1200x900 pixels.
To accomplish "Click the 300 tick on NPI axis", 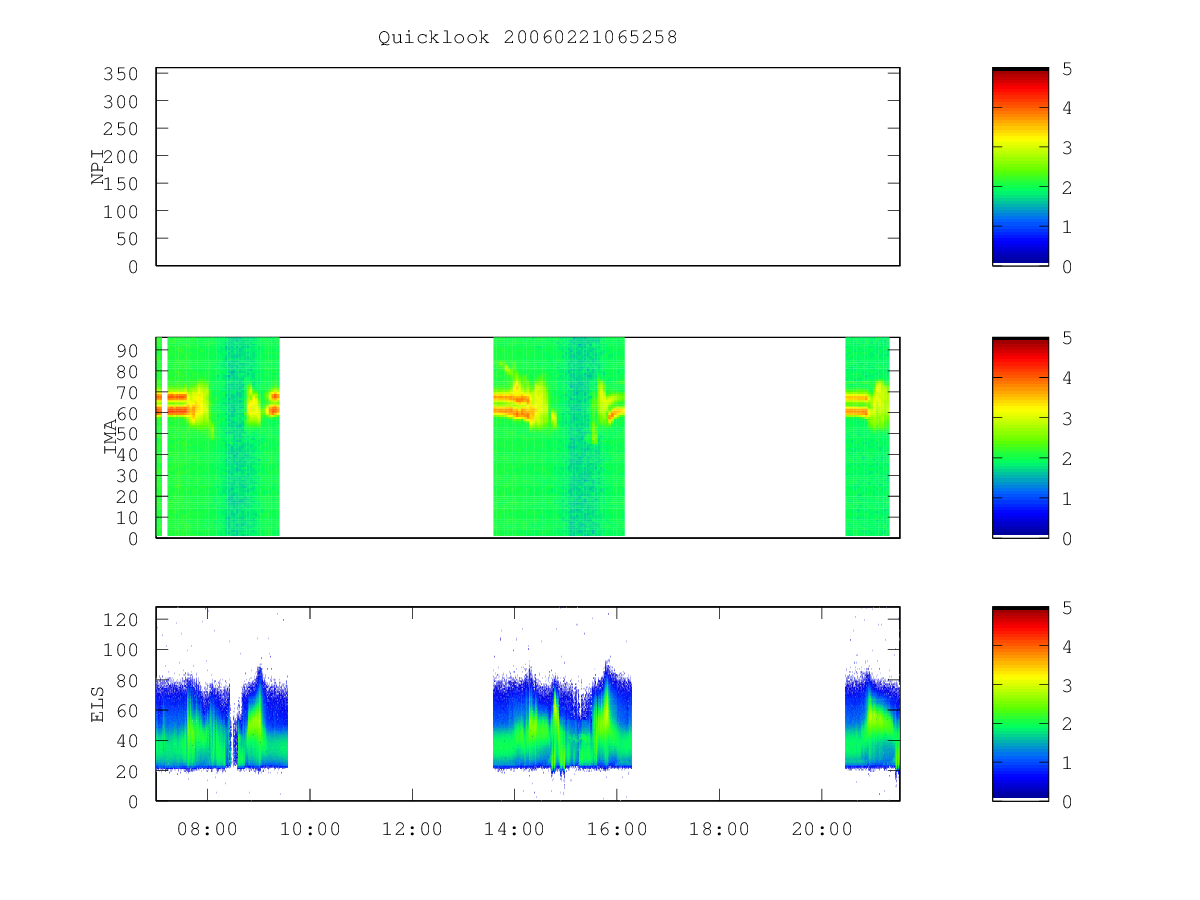I will 122,102.
